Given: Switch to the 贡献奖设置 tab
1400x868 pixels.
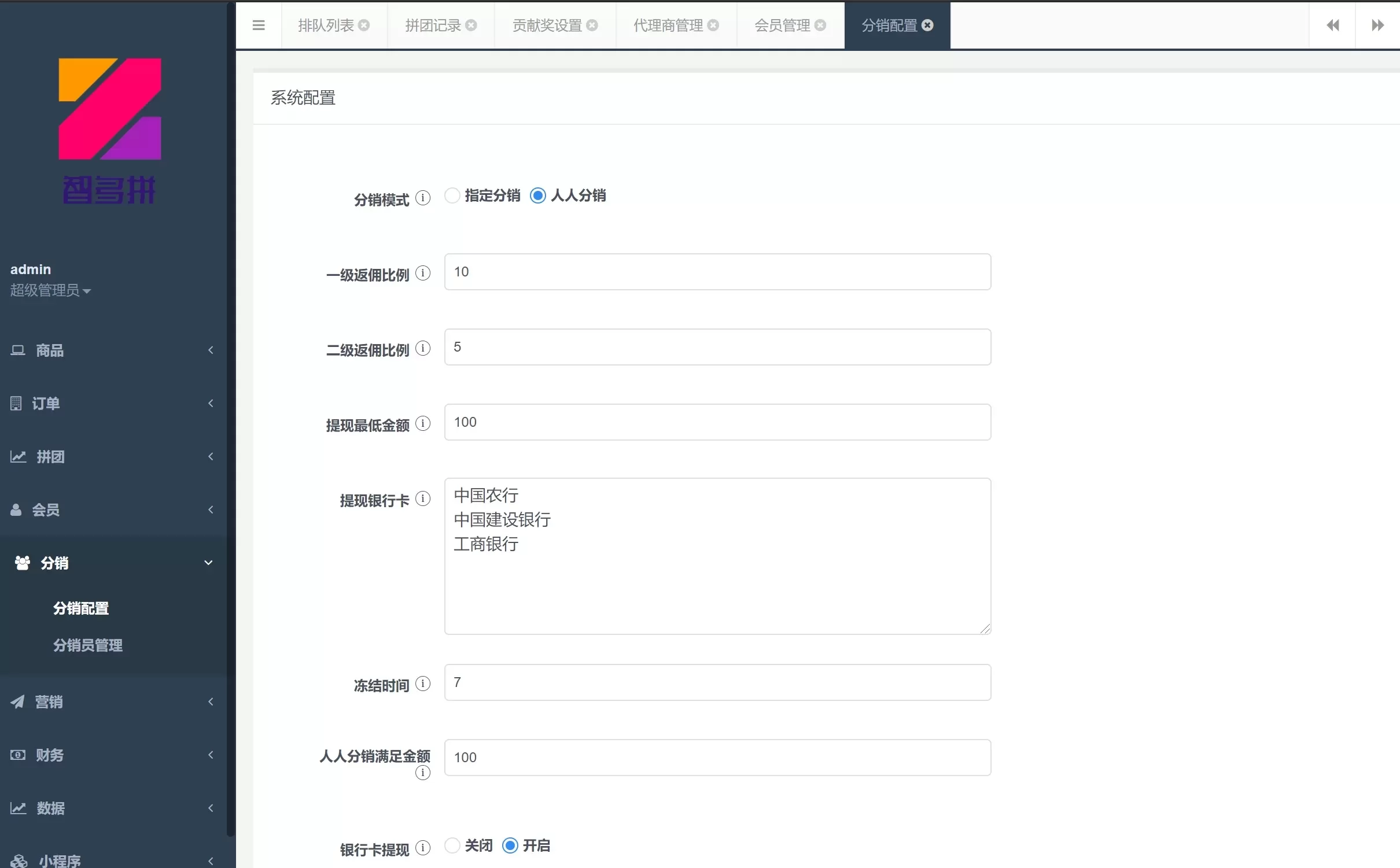Looking at the screenshot, I should click(547, 25).
